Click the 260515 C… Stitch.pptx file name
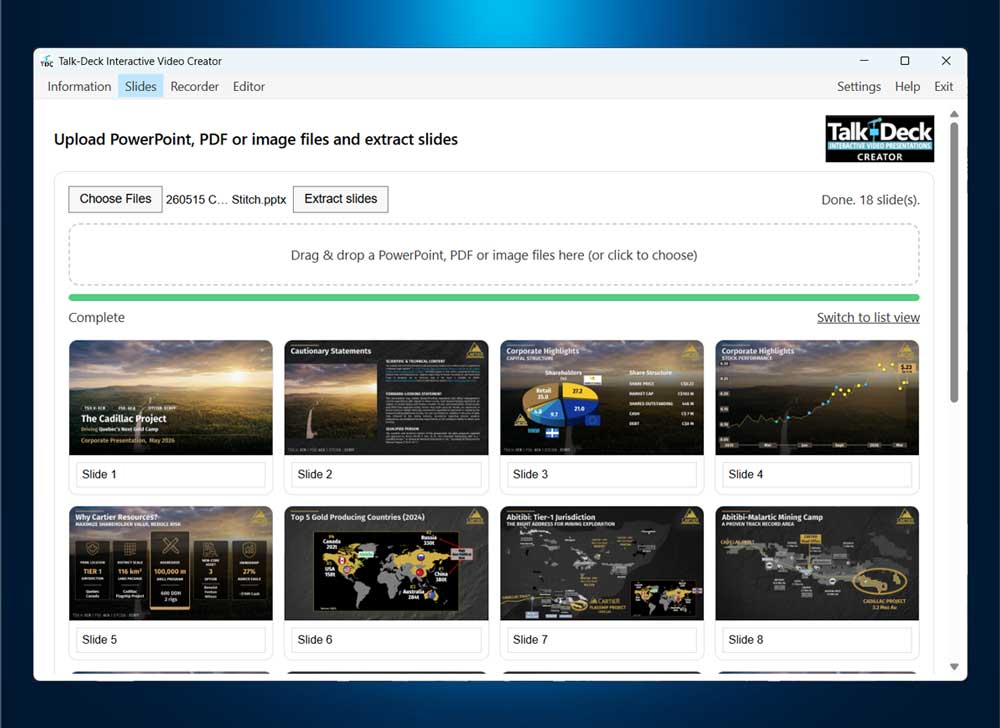This screenshot has height=728, width=1000. (x=226, y=200)
